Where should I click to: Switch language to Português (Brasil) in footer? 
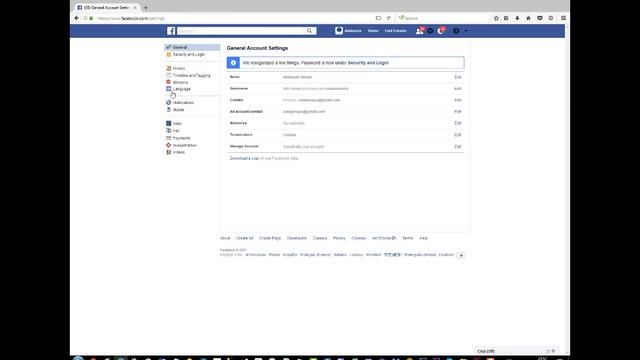(420, 255)
